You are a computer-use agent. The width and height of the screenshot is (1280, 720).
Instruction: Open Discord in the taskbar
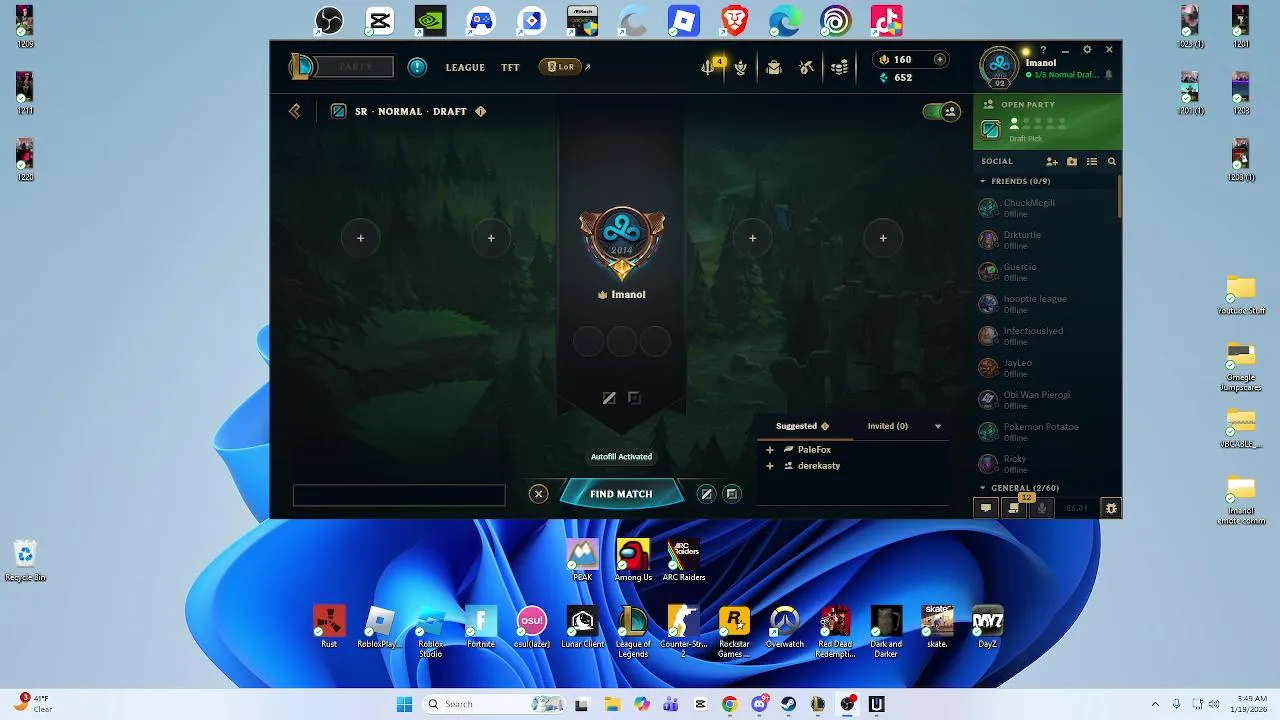tap(759, 704)
